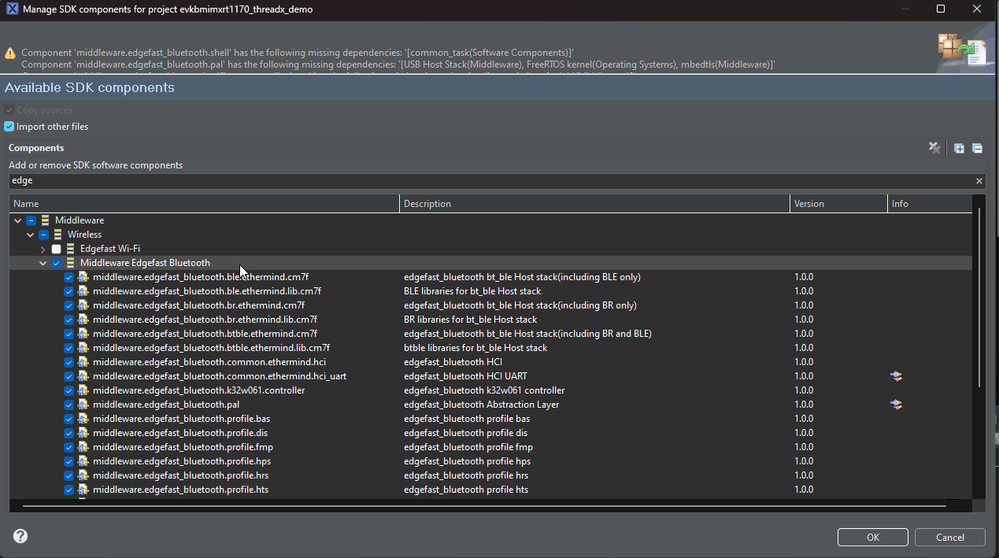Click the expand all tree icon

959,148
